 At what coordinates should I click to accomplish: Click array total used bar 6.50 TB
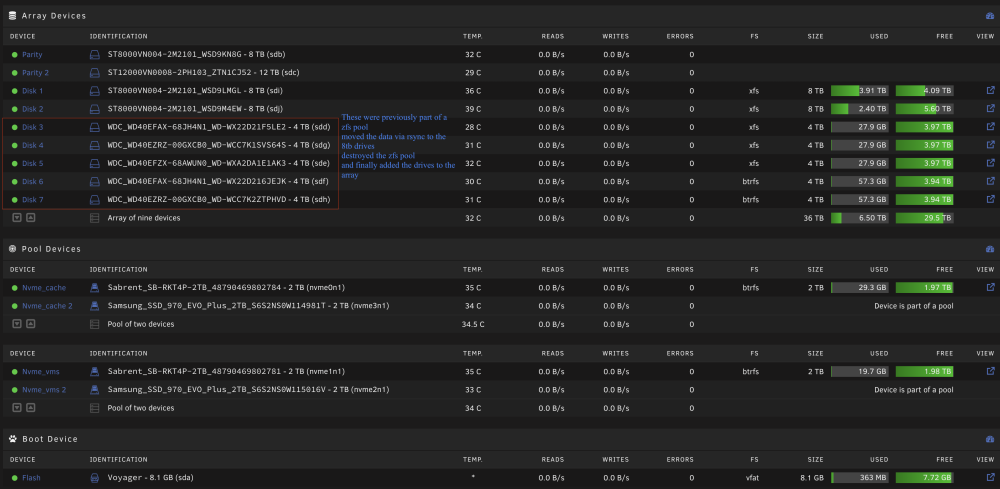click(860, 218)
